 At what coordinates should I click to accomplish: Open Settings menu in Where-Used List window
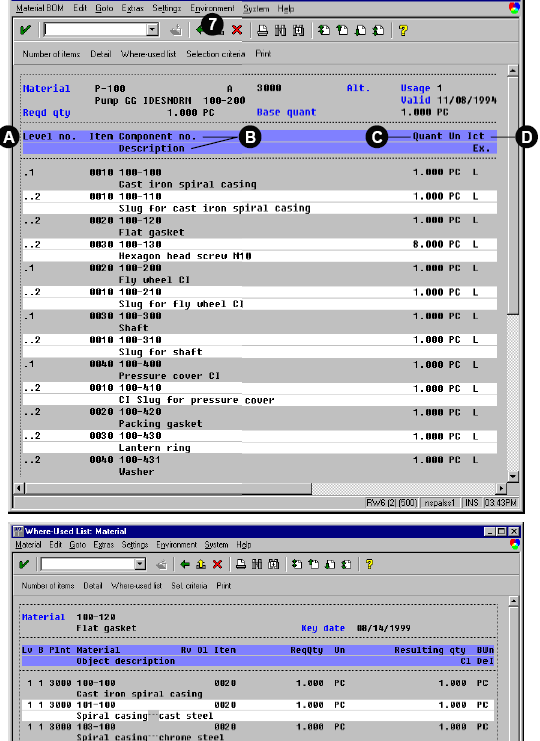[135, 545]
